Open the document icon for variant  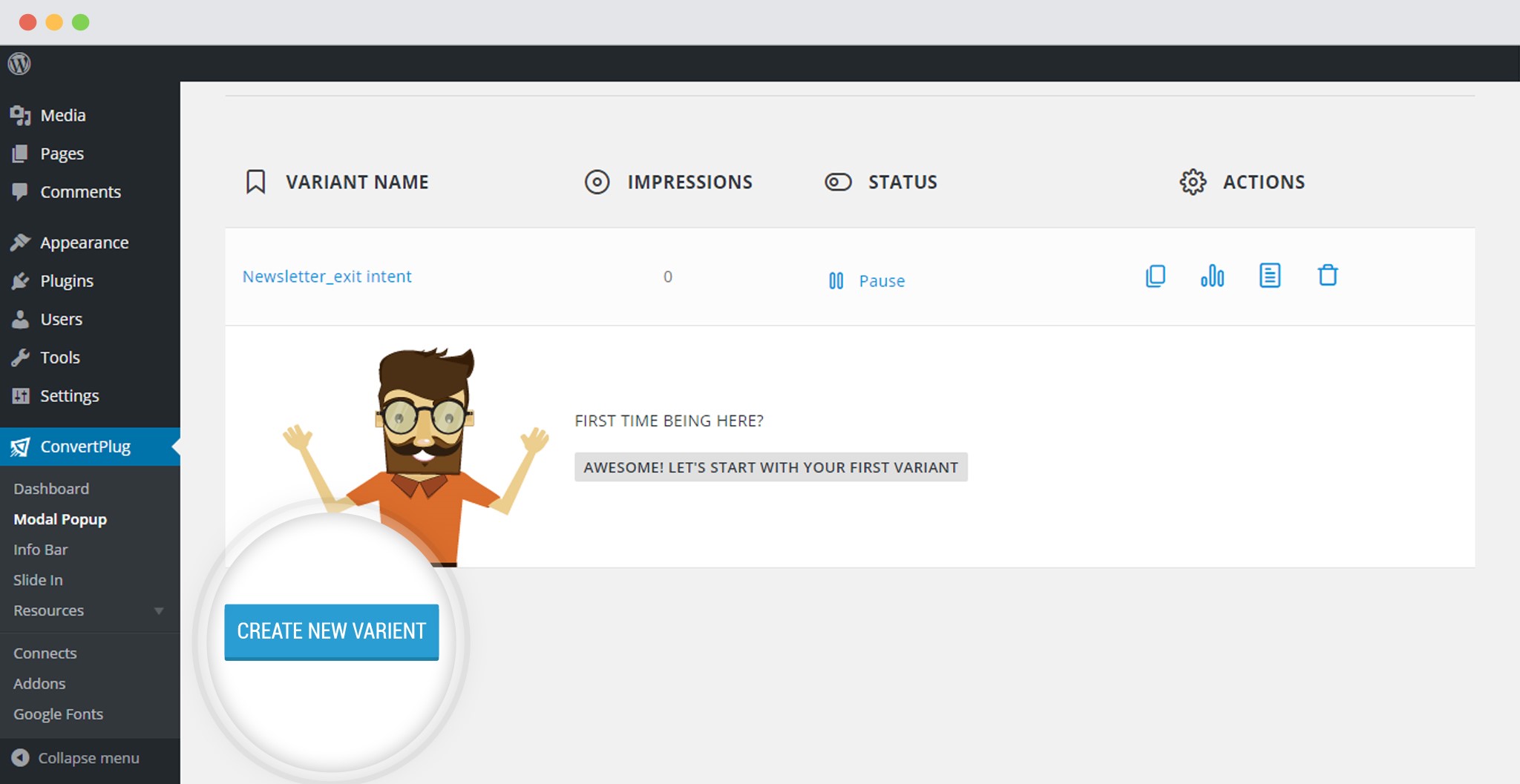coord(1270,276)
